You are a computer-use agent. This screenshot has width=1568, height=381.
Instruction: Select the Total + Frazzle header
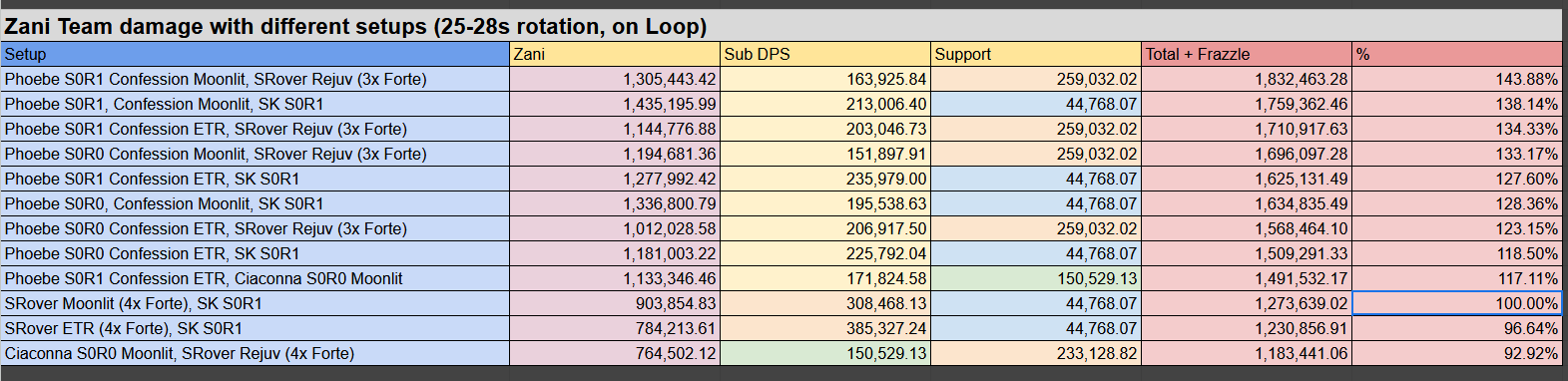click(1247, 54)
